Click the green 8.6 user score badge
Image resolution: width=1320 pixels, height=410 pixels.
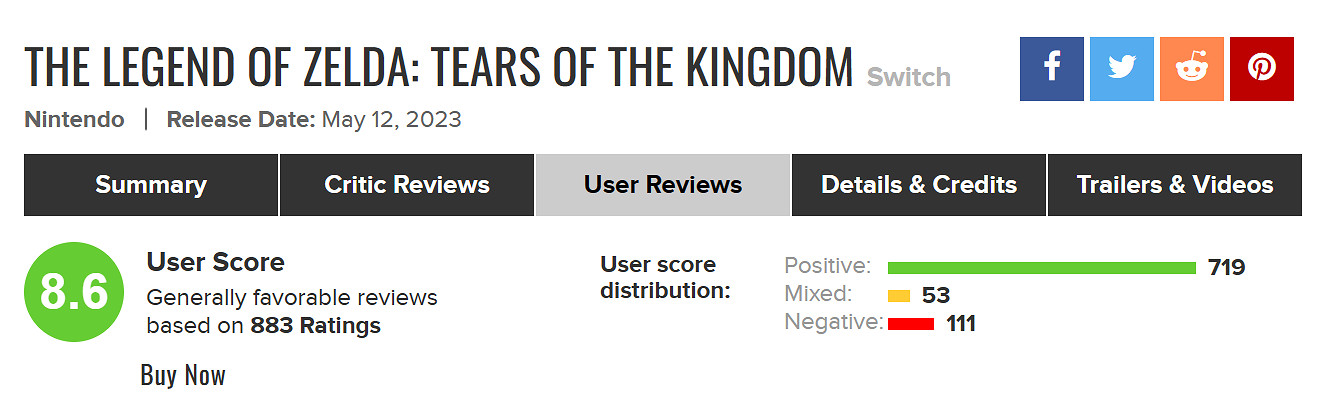click(x=73, y=291)
